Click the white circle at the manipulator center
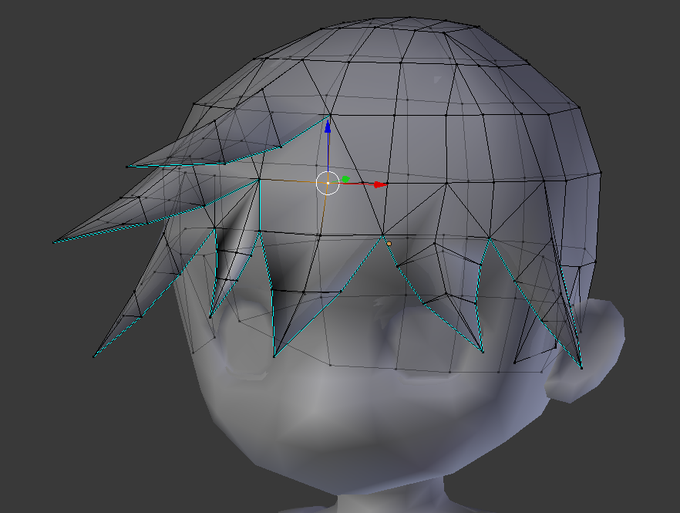The width and height of the screenshot is (680, 513). [328, 183]
